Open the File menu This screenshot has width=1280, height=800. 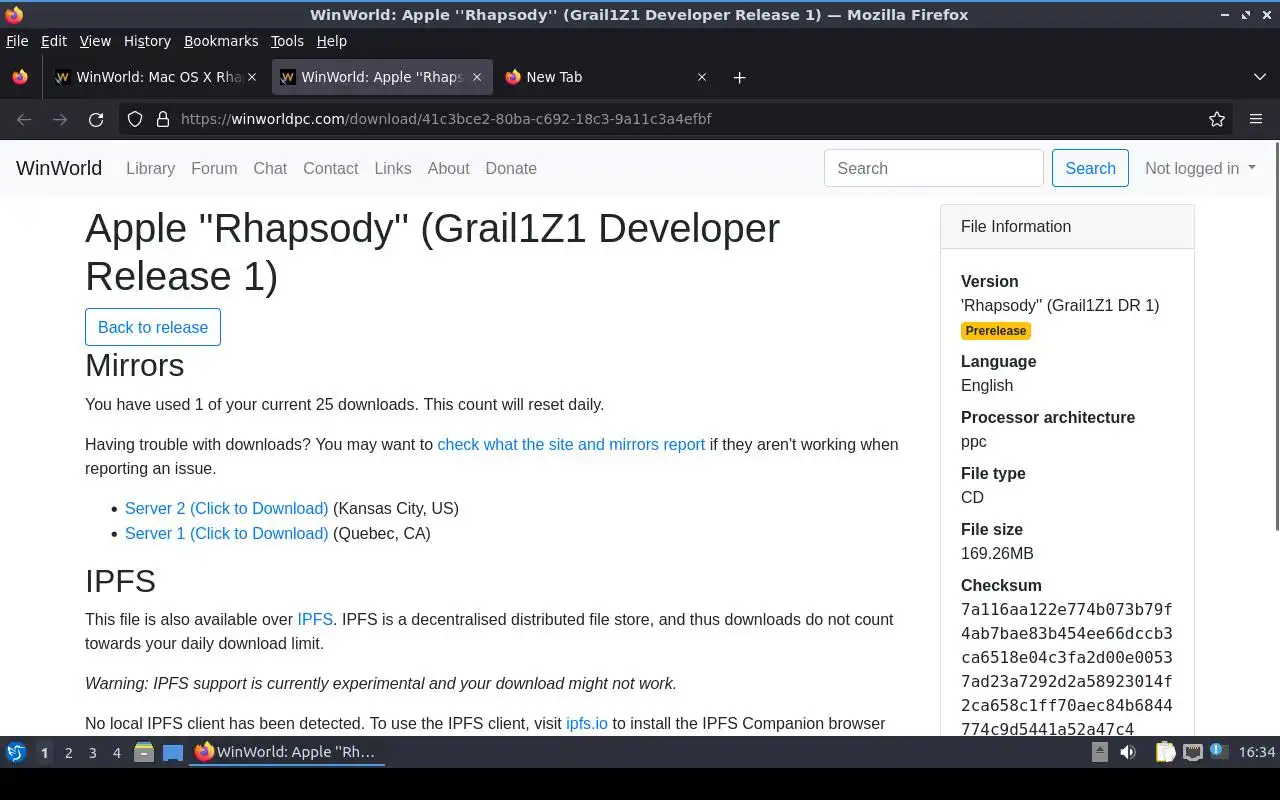click(x=17, y=41)
